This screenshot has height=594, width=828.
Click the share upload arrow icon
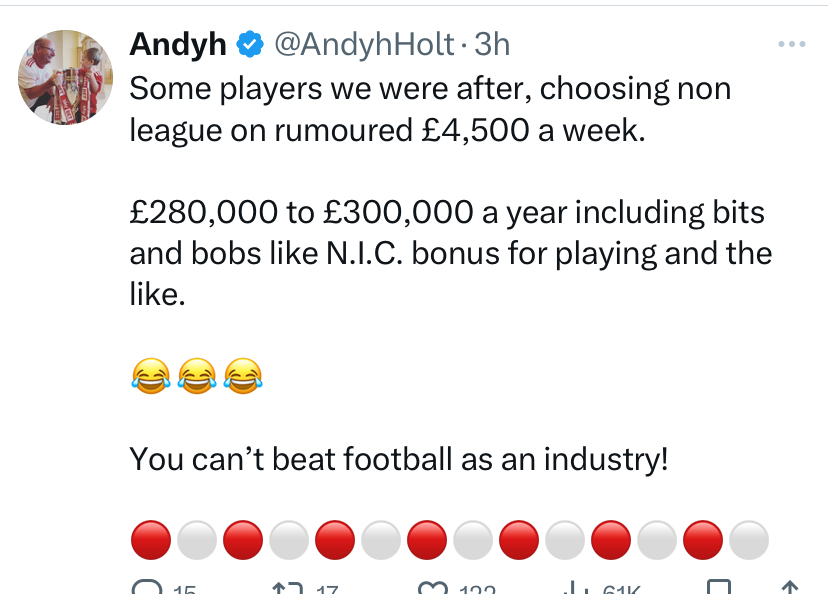(x=789, y=587)
